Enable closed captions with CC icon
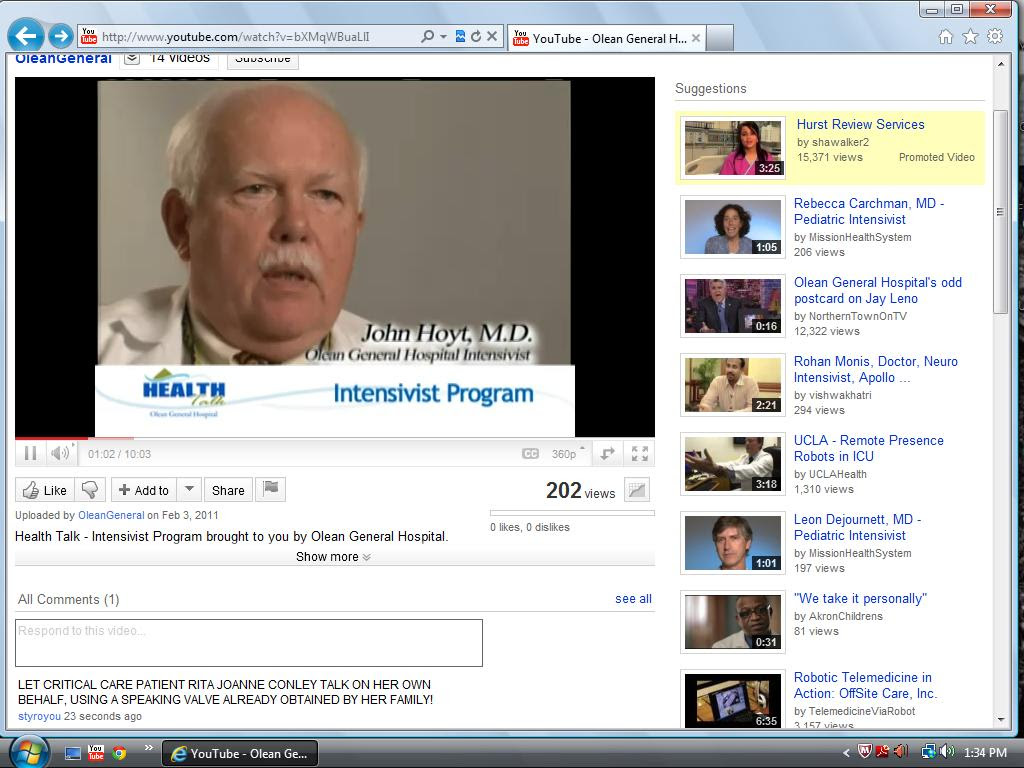Image resolution: width=1024 pixels, height=768 pixels. click(x=532, y=453)
